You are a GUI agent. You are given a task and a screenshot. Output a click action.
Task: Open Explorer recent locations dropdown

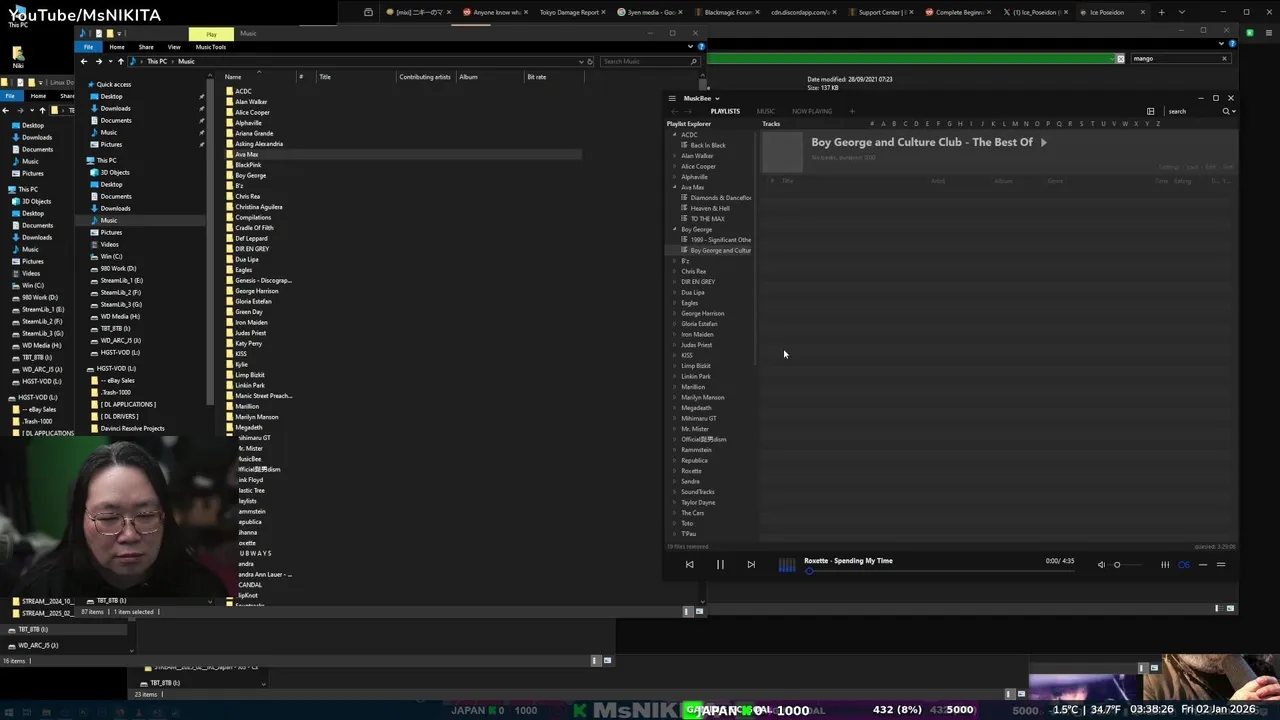111,61
